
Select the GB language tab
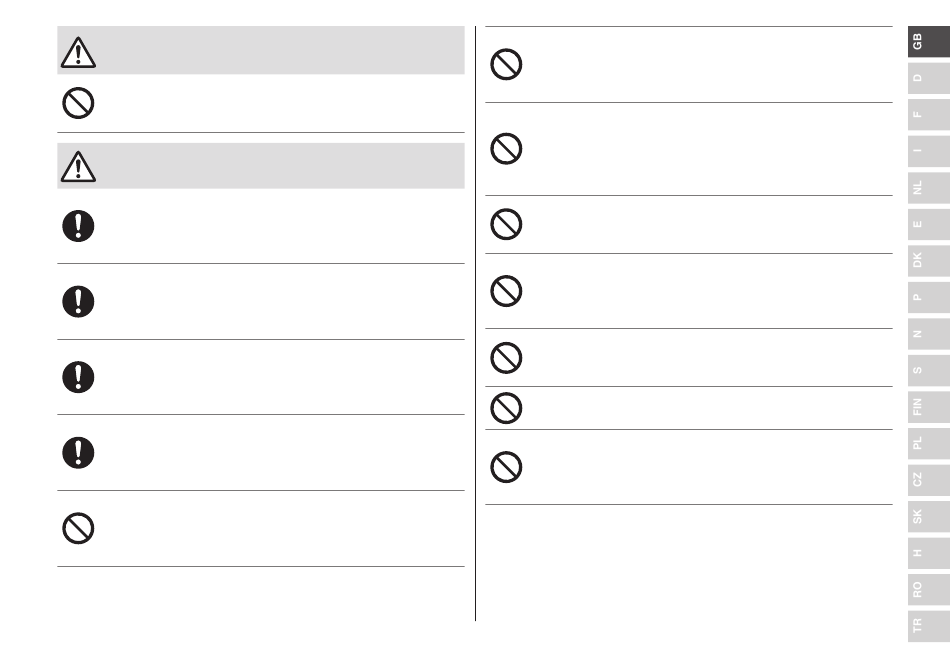[x=929, y=42]
